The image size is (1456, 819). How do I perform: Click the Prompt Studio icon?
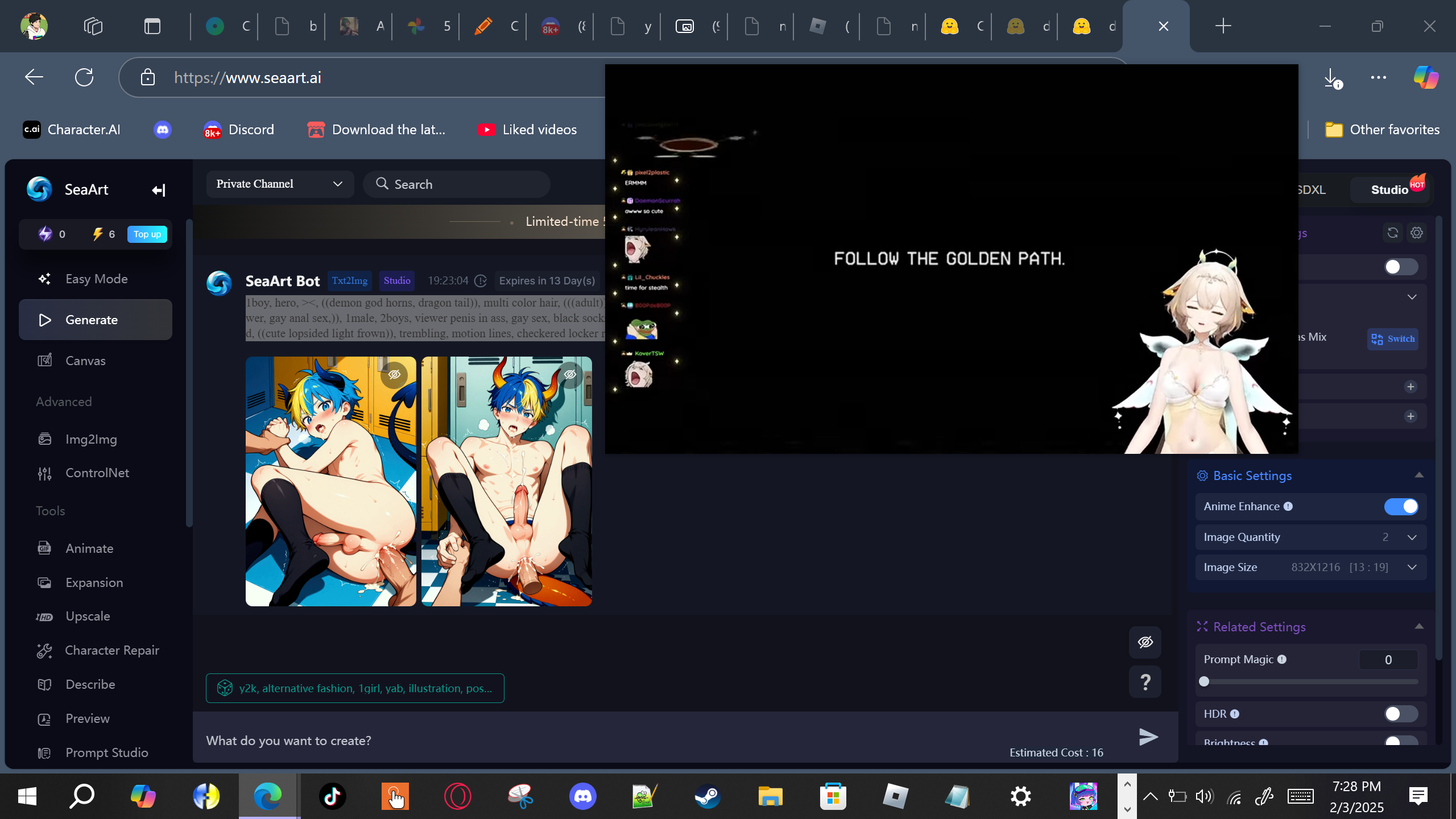coord(44,753)
